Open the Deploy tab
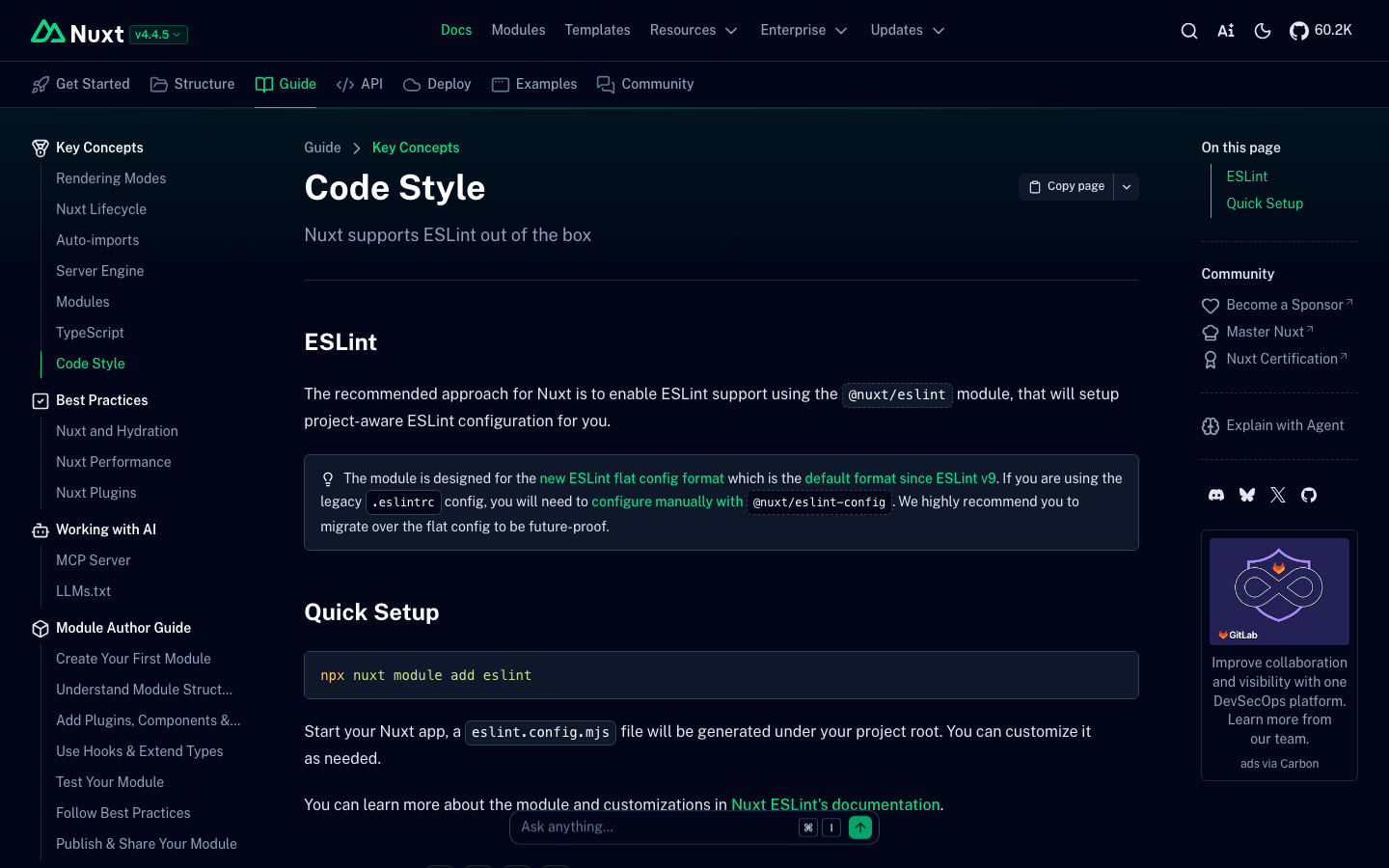This screenshot has height=868, width=1389. tap(437, 84)
